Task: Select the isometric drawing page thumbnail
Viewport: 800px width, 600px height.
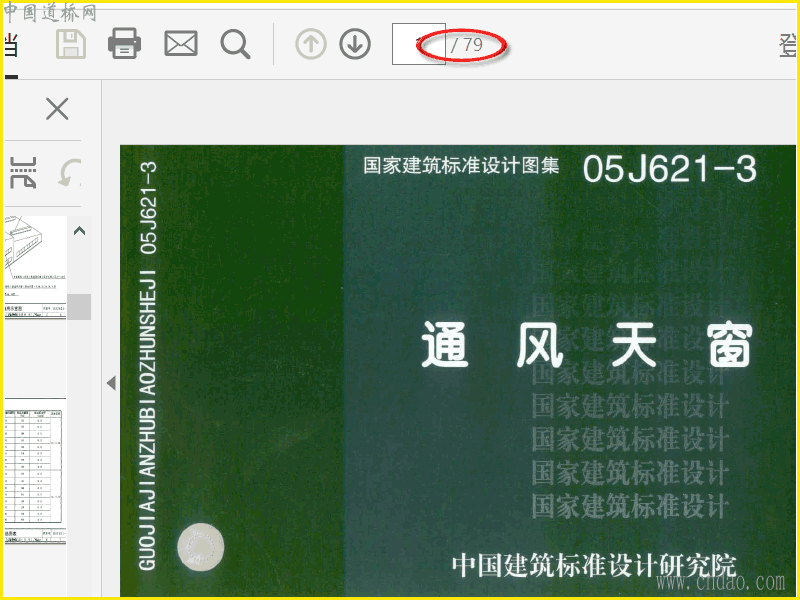Action: [35, 267]
